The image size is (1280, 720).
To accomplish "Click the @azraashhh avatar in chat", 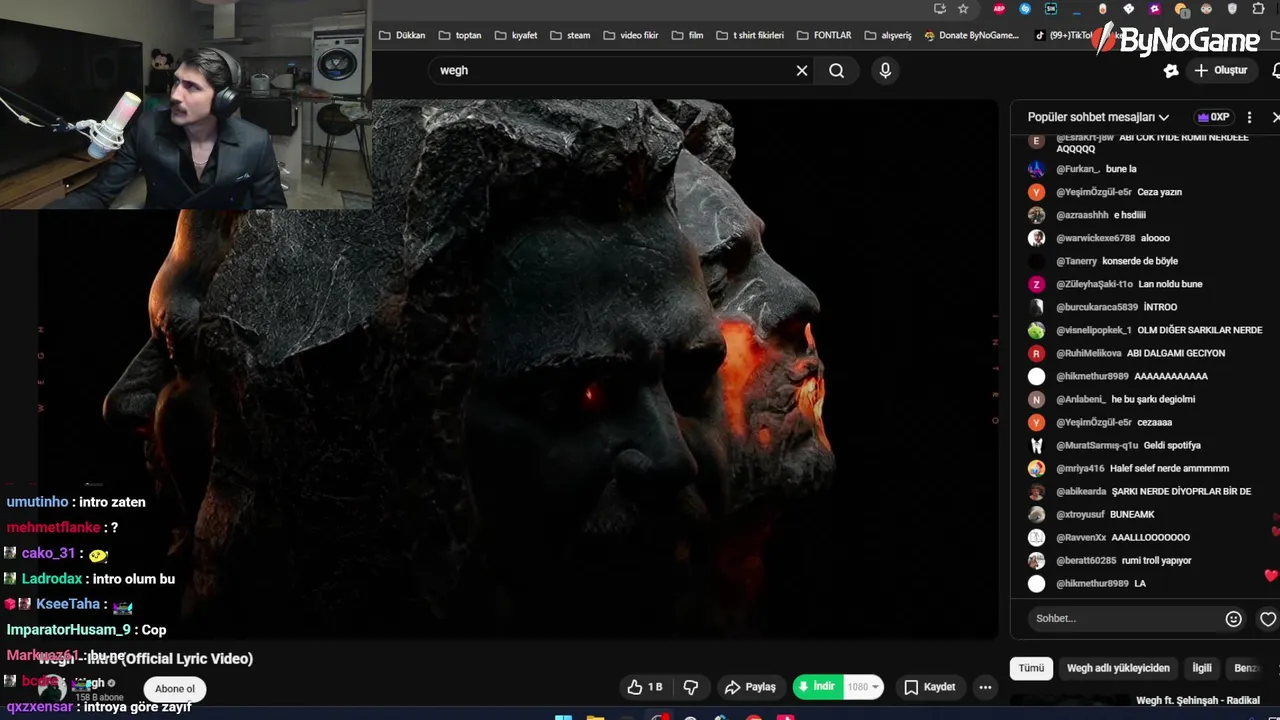I will click(1036, 215).
